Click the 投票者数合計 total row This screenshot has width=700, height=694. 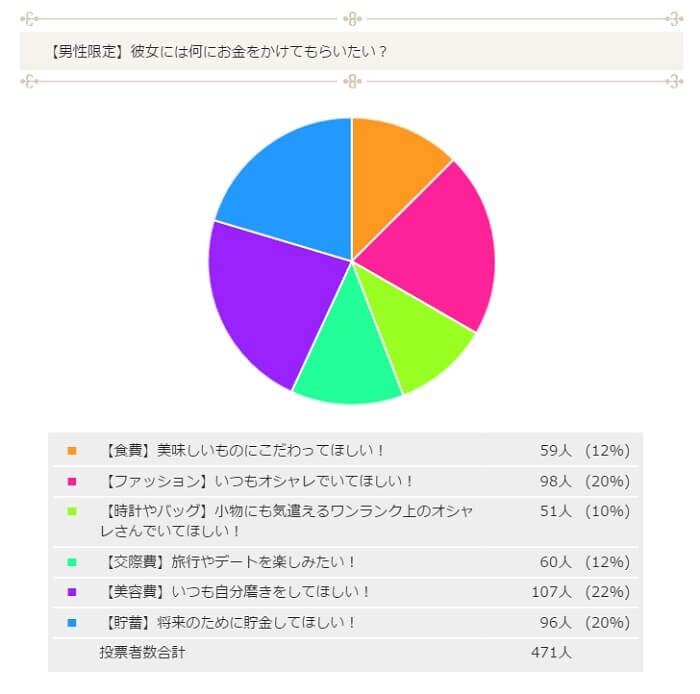[142, 653]
